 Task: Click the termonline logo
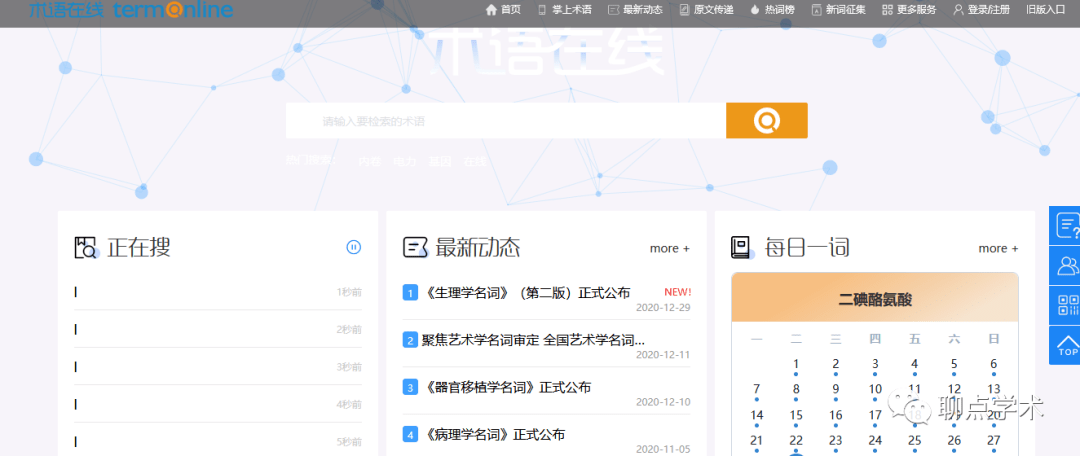(x=131, y=10)
